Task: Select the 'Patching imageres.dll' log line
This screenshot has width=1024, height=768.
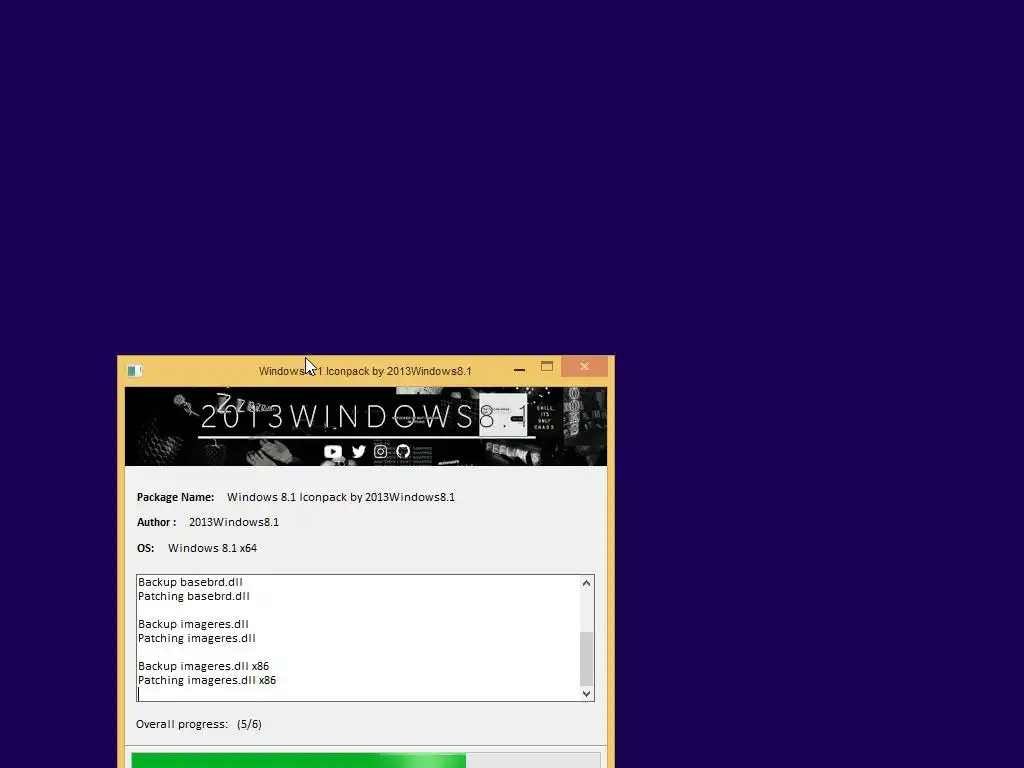Action: coord(197,639)
